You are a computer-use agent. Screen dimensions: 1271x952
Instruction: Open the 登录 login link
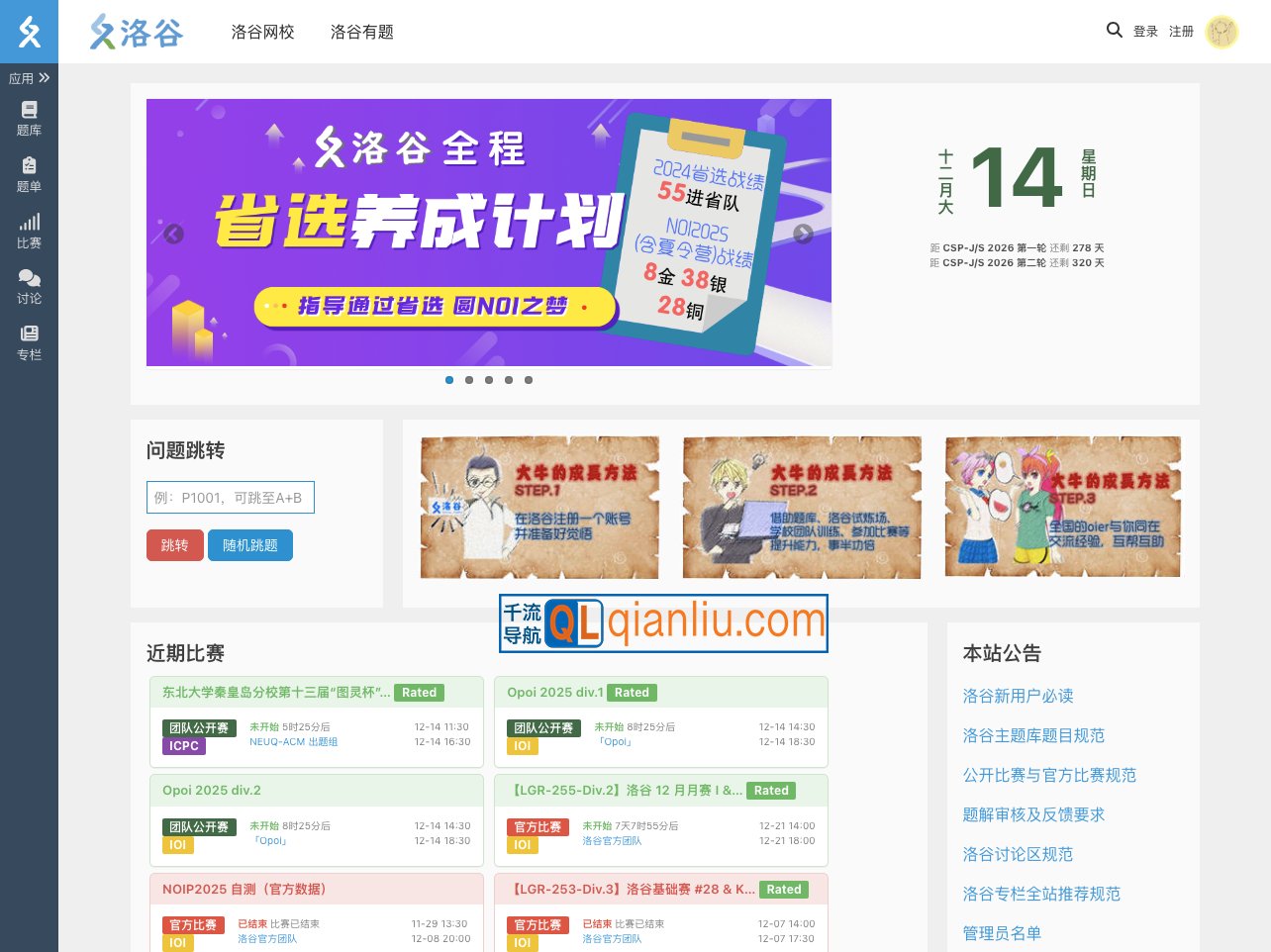pyautogui.click(x=1145, y=31)
